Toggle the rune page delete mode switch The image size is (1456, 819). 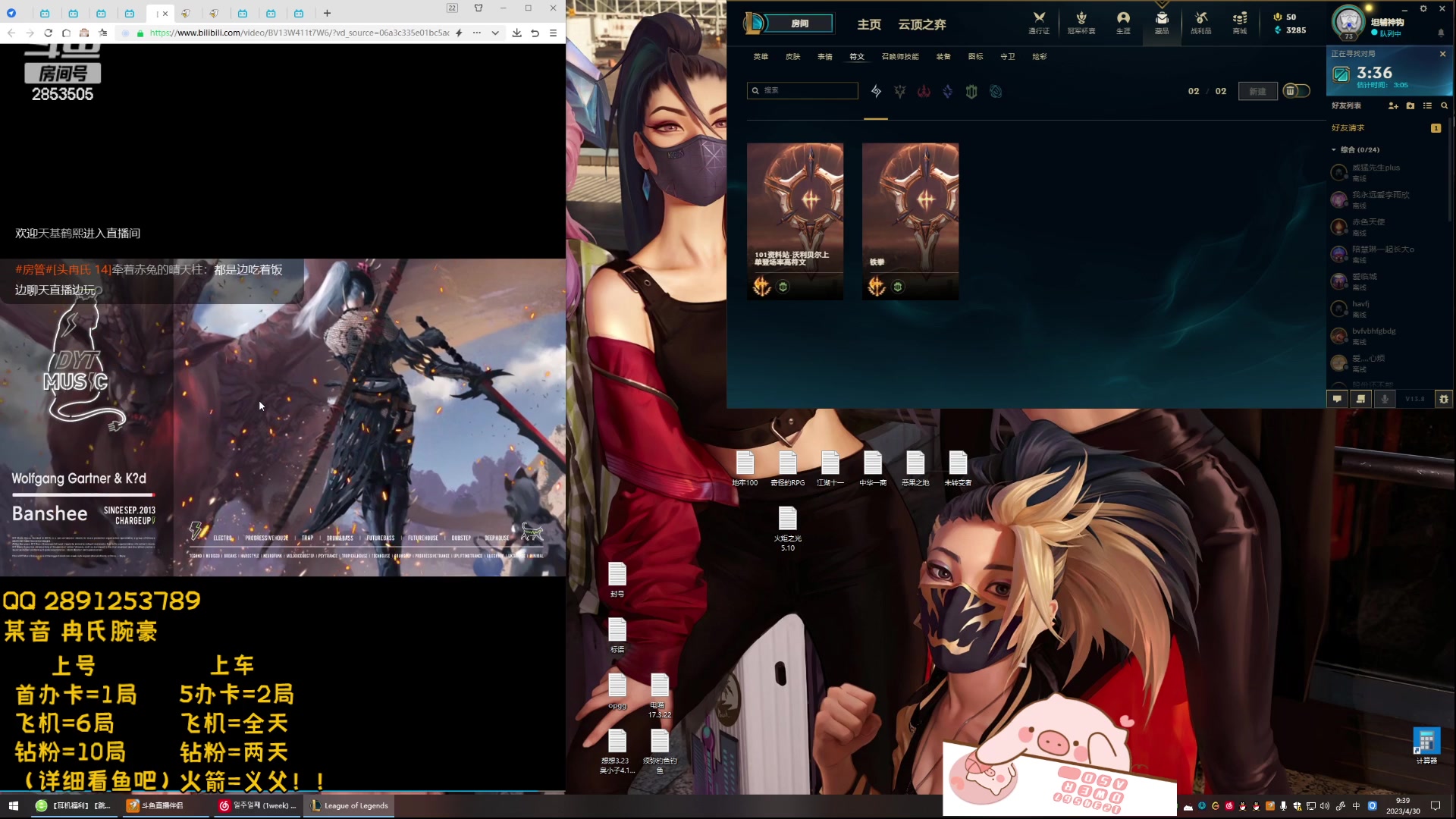coord(1296,91)
